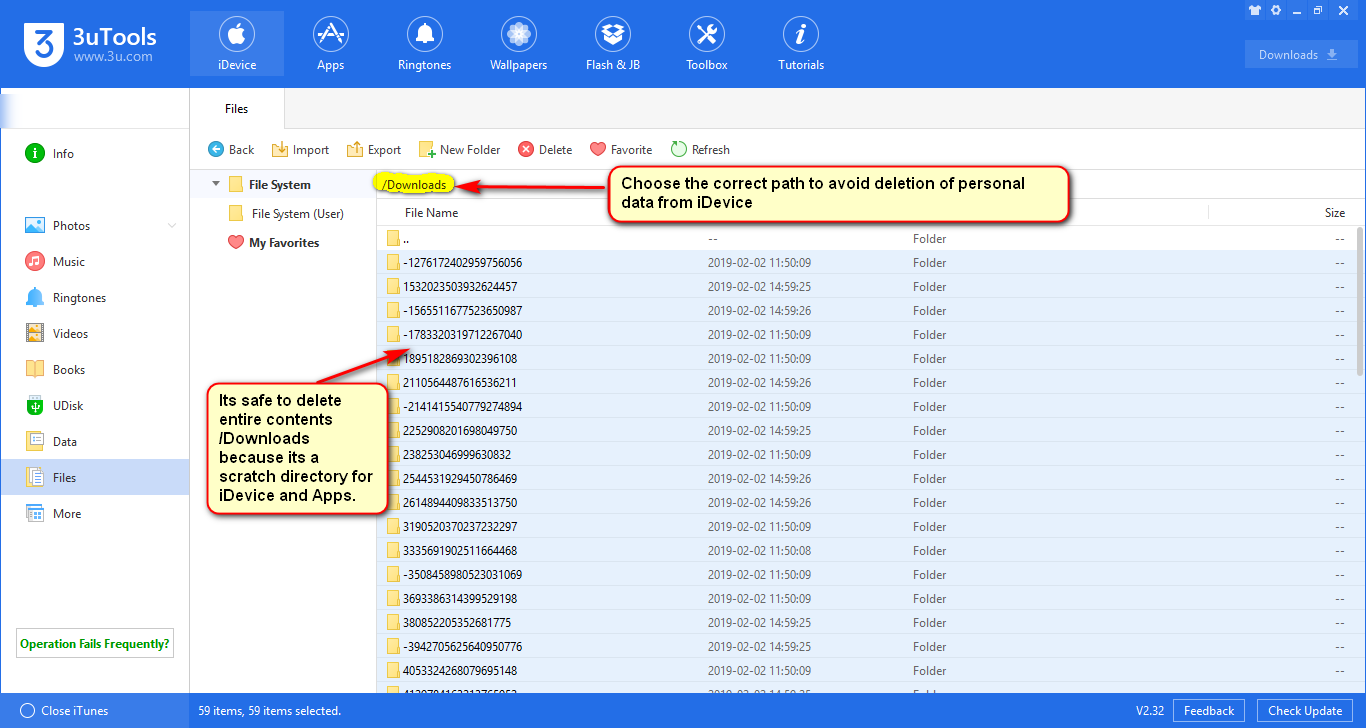Select Files in the sidebar

tap(95, 478)
